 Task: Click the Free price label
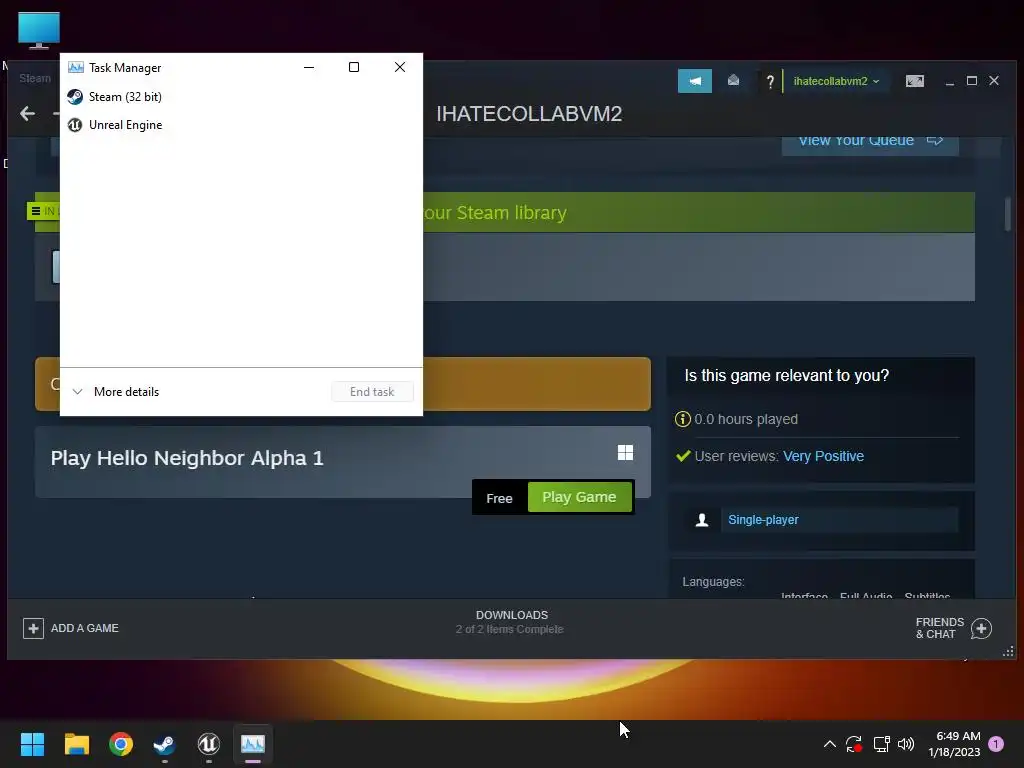499,498
